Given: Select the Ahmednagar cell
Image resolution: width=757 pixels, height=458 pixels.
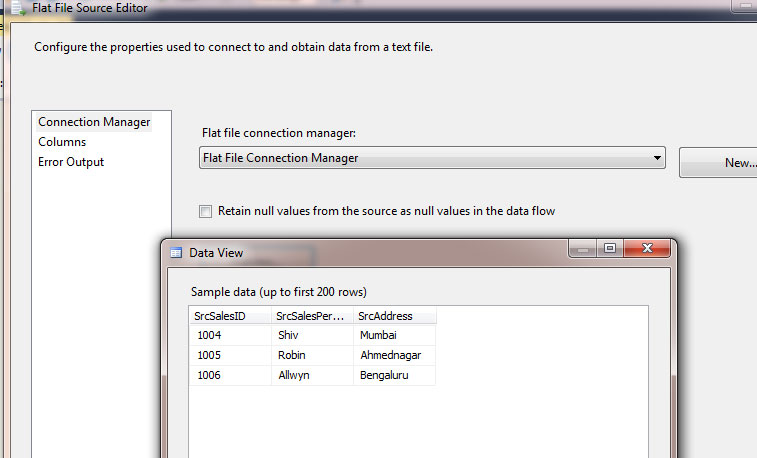Looking at the screenshot, I should point(394,355).
